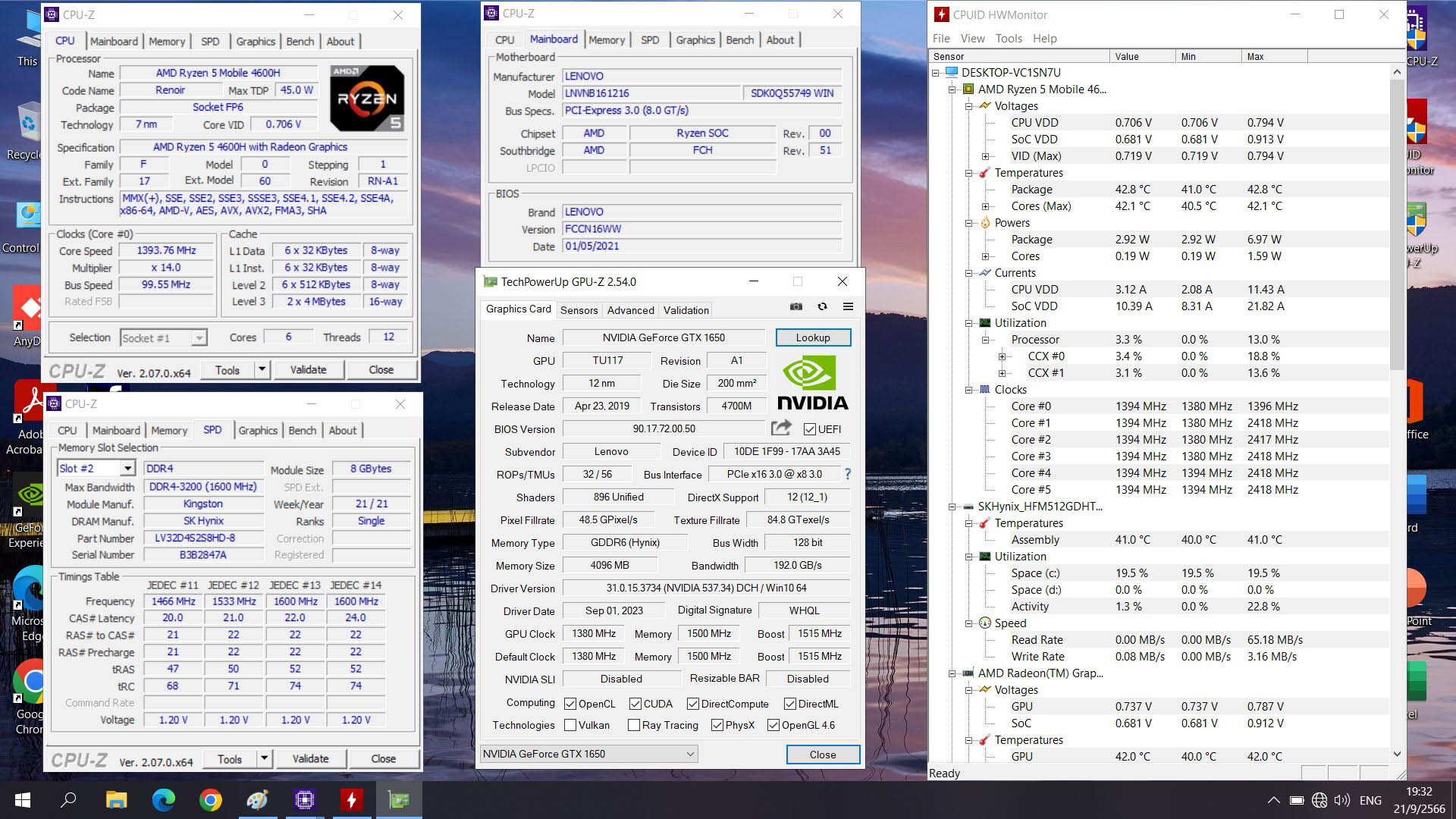Open File Explorer from the taskbar
Screen dimensions: 1456x819
[x=116, y=800]
